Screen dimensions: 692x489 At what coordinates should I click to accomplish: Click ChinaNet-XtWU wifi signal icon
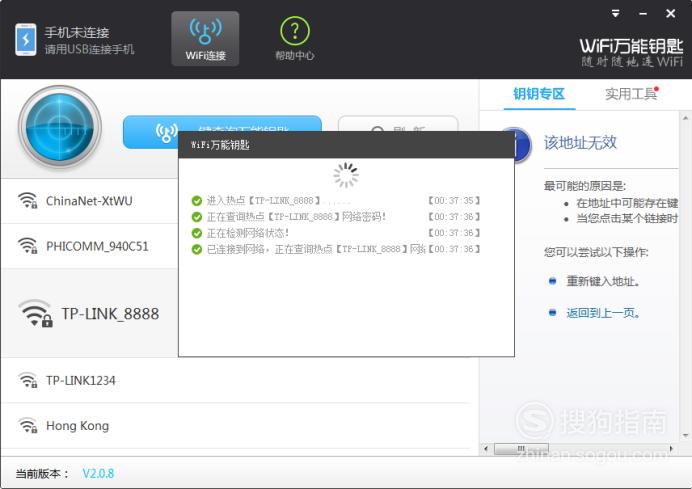click(x=27, y=200)
